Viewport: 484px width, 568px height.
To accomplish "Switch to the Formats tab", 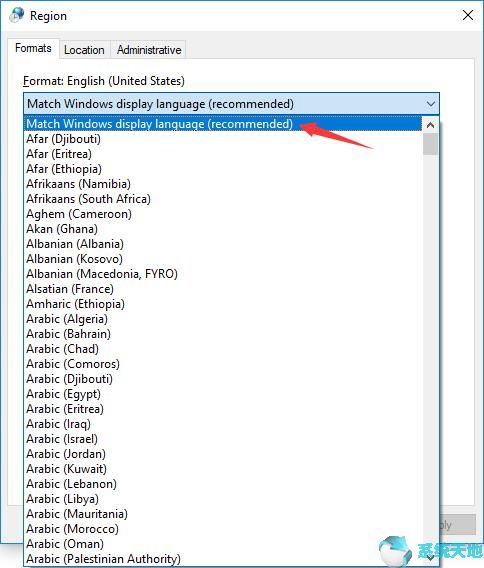I will pos(33,48).
